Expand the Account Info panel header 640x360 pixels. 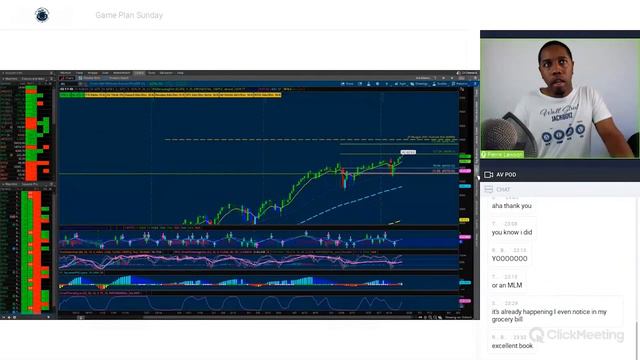coord(27,73)
